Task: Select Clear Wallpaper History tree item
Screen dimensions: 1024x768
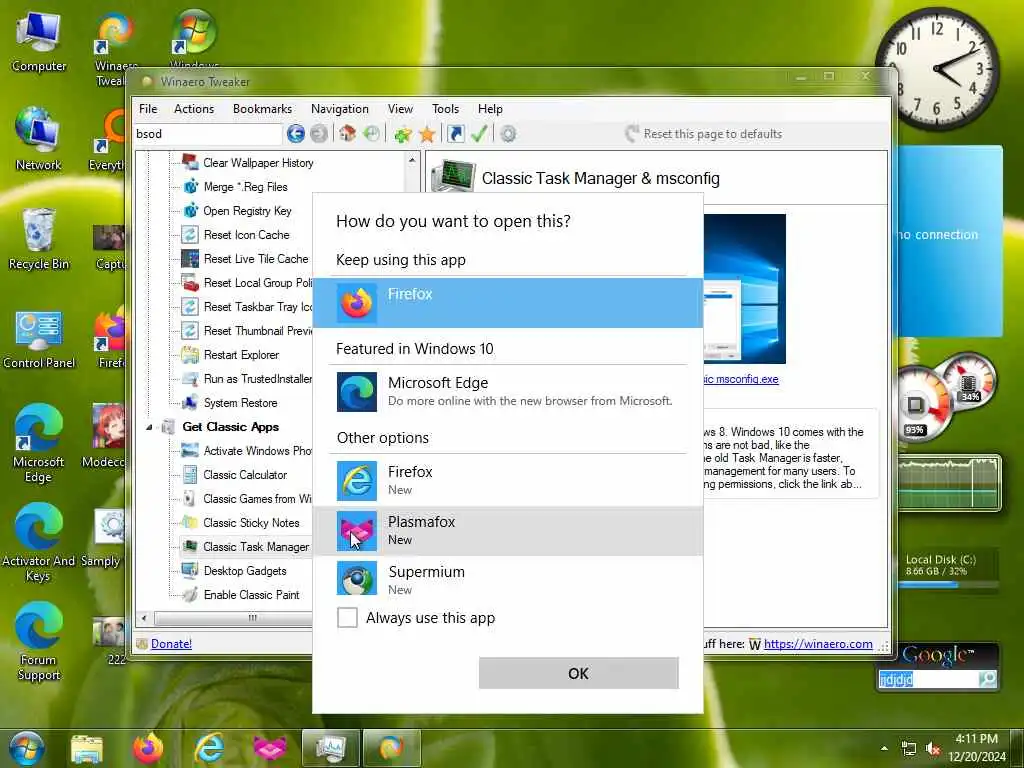Action: [x=258, y=163]
